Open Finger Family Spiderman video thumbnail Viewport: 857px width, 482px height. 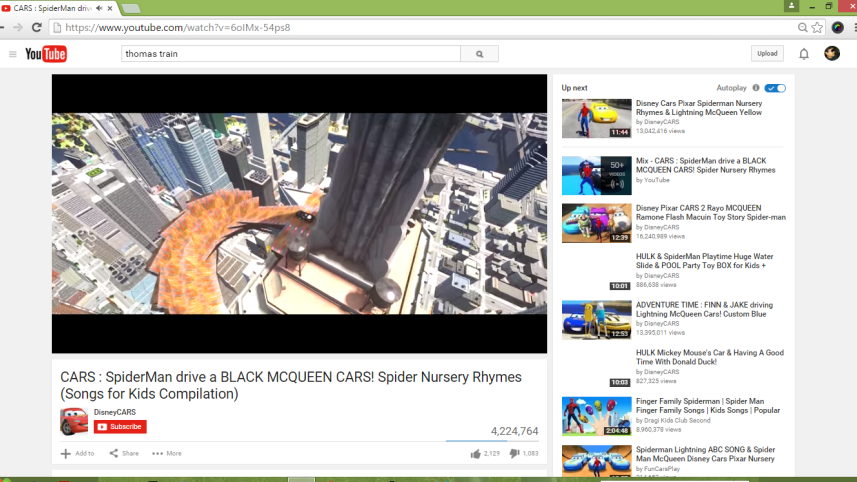[596, 416]
